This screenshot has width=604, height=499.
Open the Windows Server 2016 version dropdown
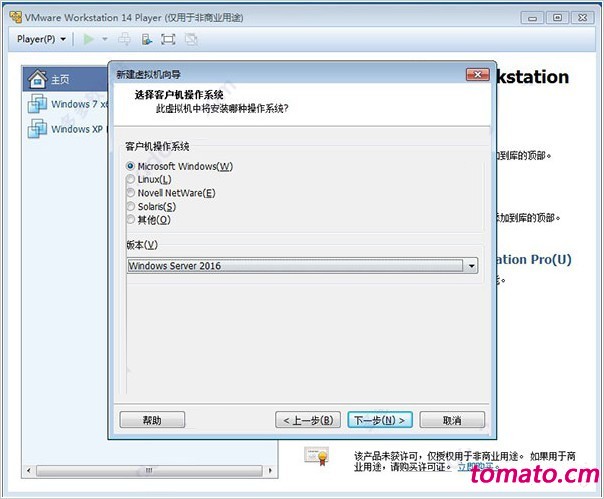click(x=302, y=266)
